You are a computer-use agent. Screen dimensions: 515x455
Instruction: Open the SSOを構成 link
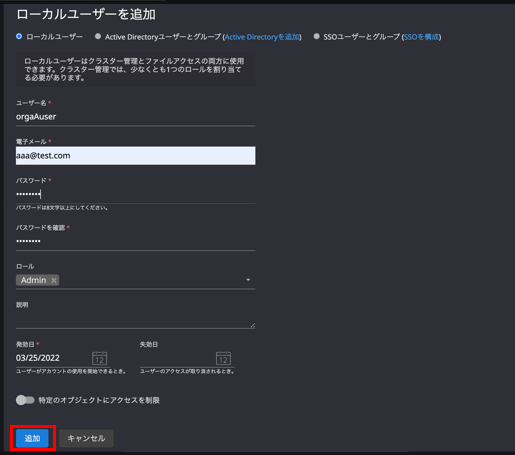pyautogui.click(x=421, y=37)
